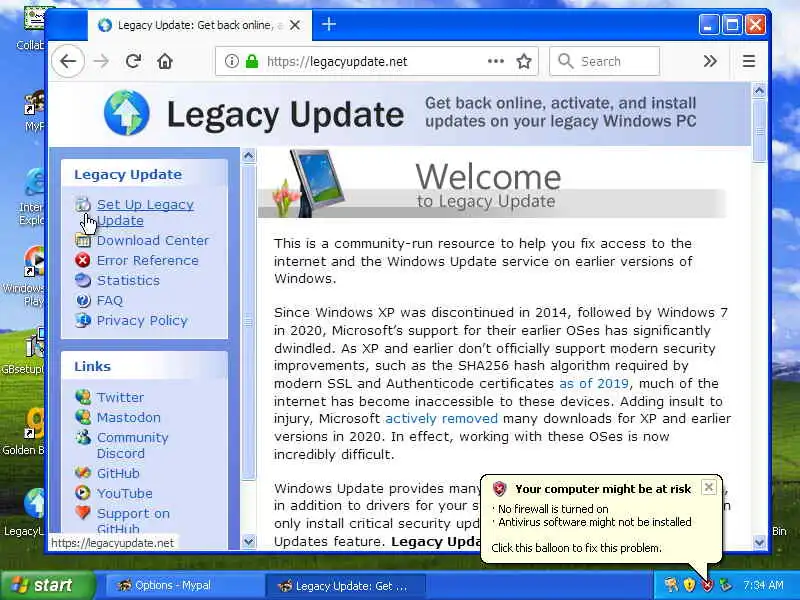
Task: Open the YouTube link
Action: pyautogui.click(x=124, y=493)
